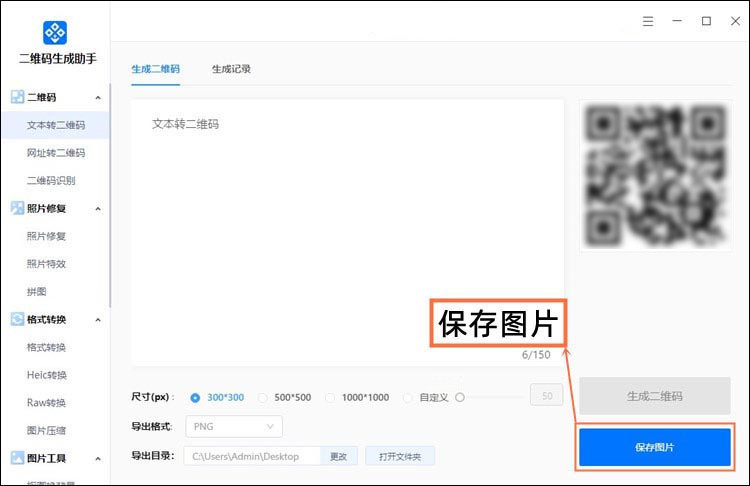Click the 6/150 character counter
750x486 pixels.
536,354
